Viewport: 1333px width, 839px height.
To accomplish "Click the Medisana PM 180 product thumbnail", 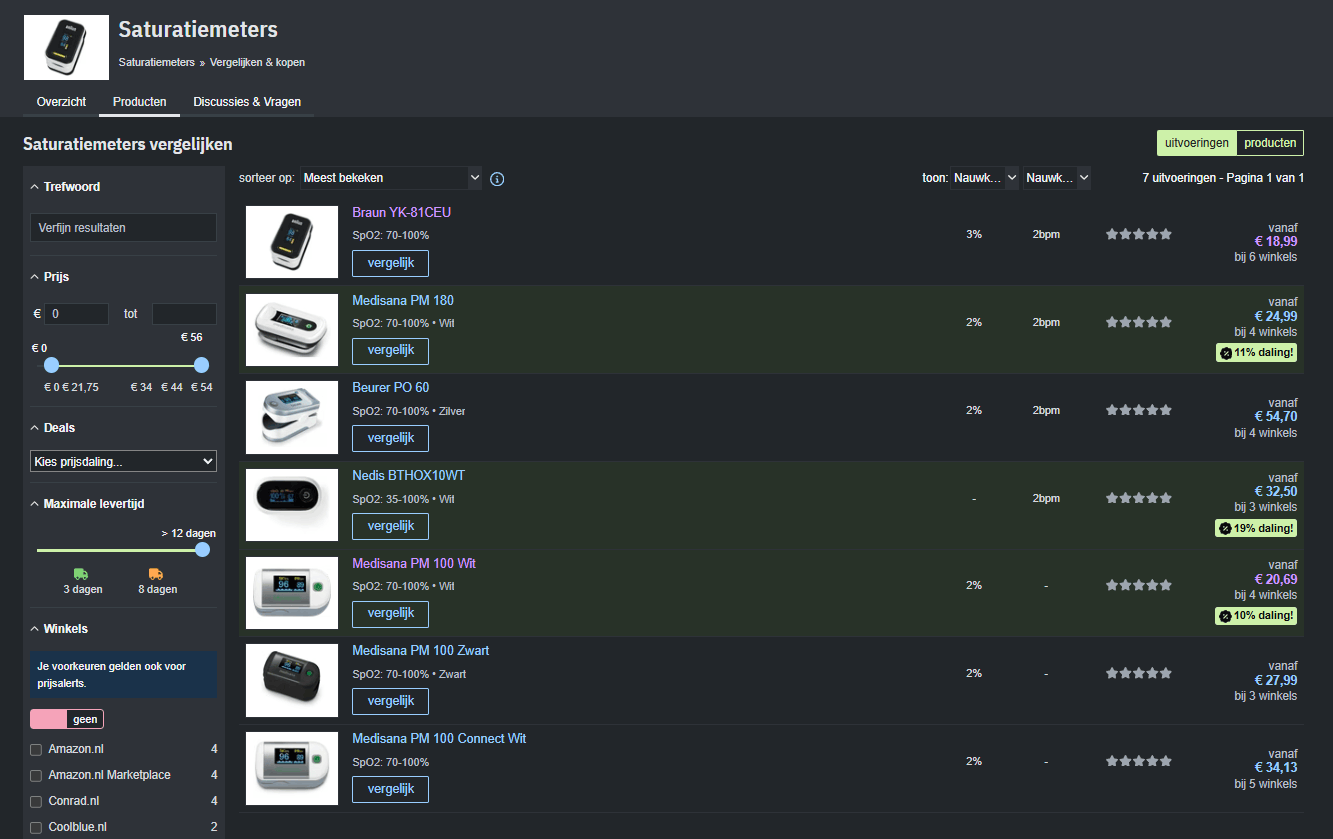I will point(292,330).
